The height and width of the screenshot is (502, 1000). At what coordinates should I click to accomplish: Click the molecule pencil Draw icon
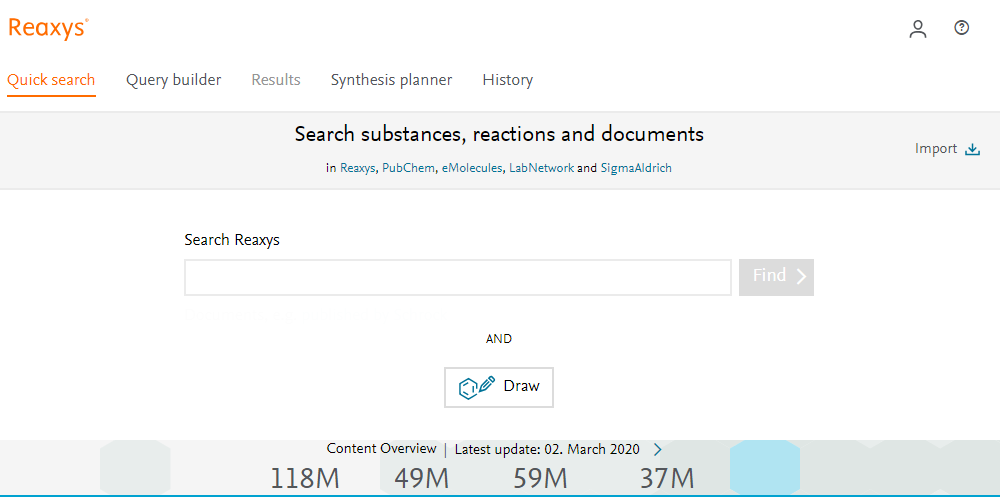tap(477, 387)
